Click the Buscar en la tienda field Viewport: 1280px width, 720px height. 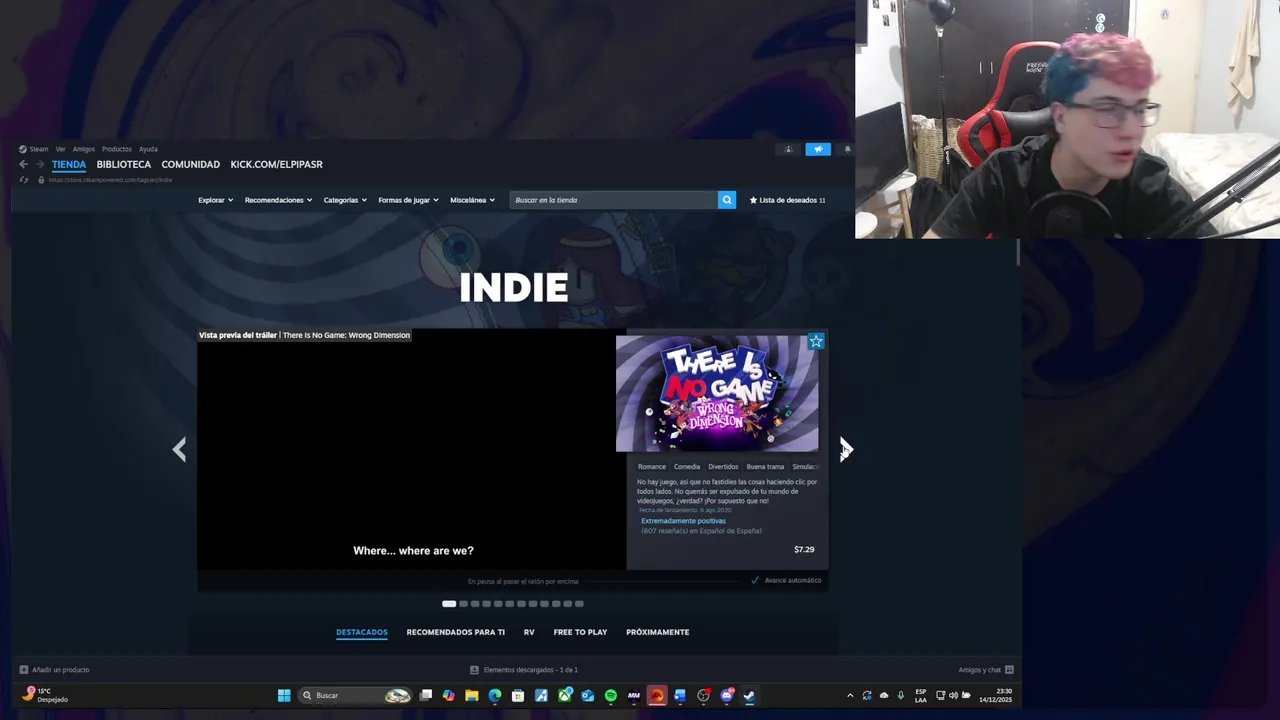[613, 200]
